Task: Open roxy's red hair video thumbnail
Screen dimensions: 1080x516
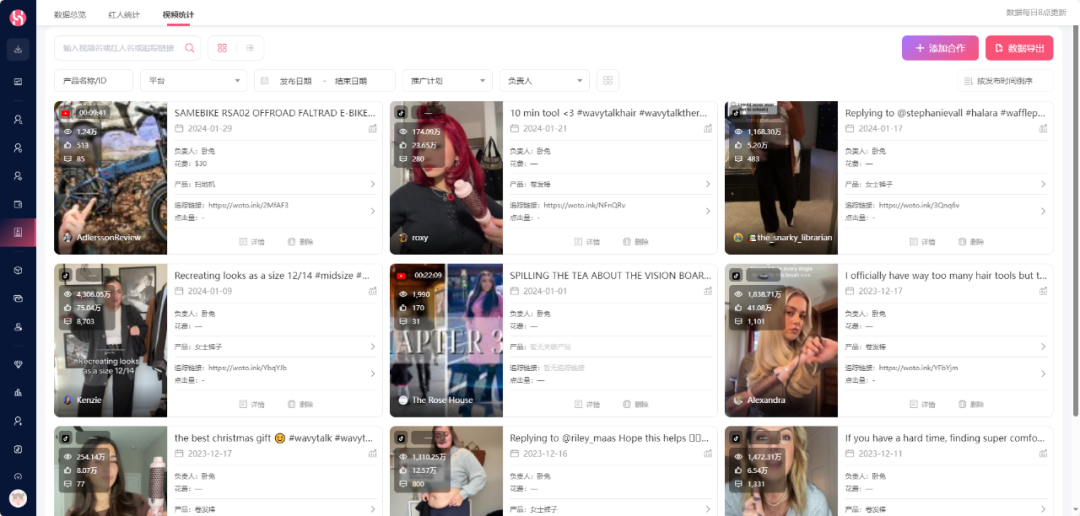Action: 446,178
